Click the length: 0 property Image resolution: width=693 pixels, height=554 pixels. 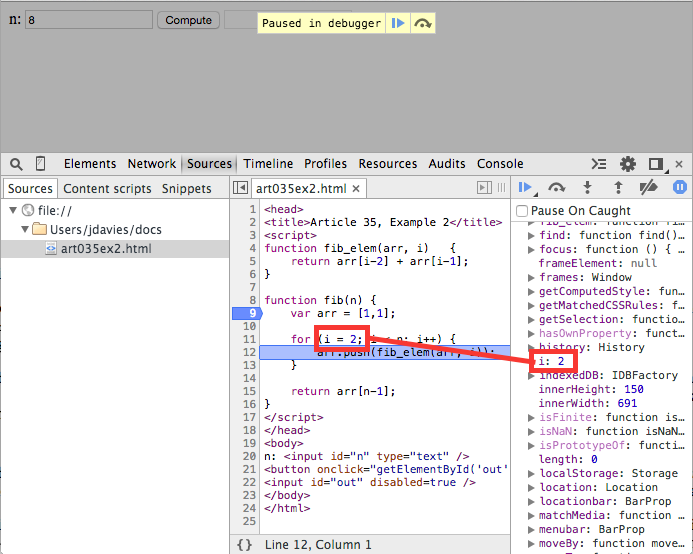pyautogui.click(x=568, y=460)
